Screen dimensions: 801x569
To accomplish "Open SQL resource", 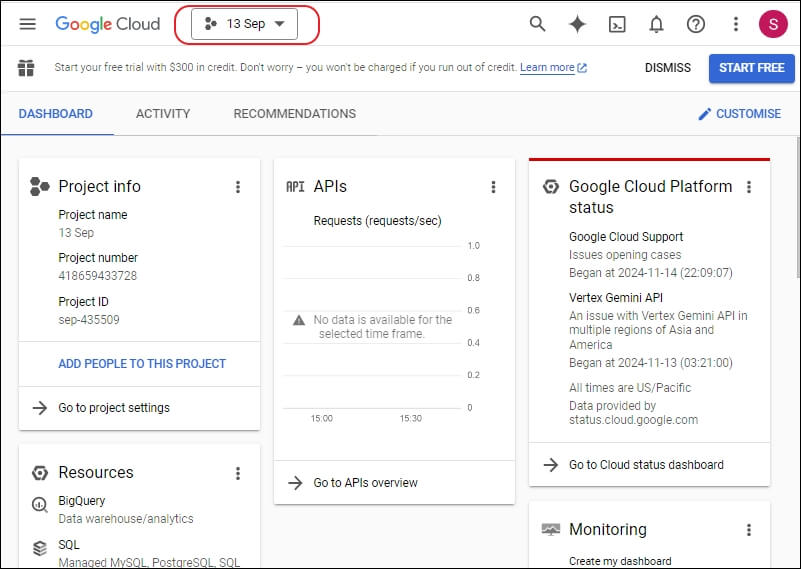I will tap(68, 544).
